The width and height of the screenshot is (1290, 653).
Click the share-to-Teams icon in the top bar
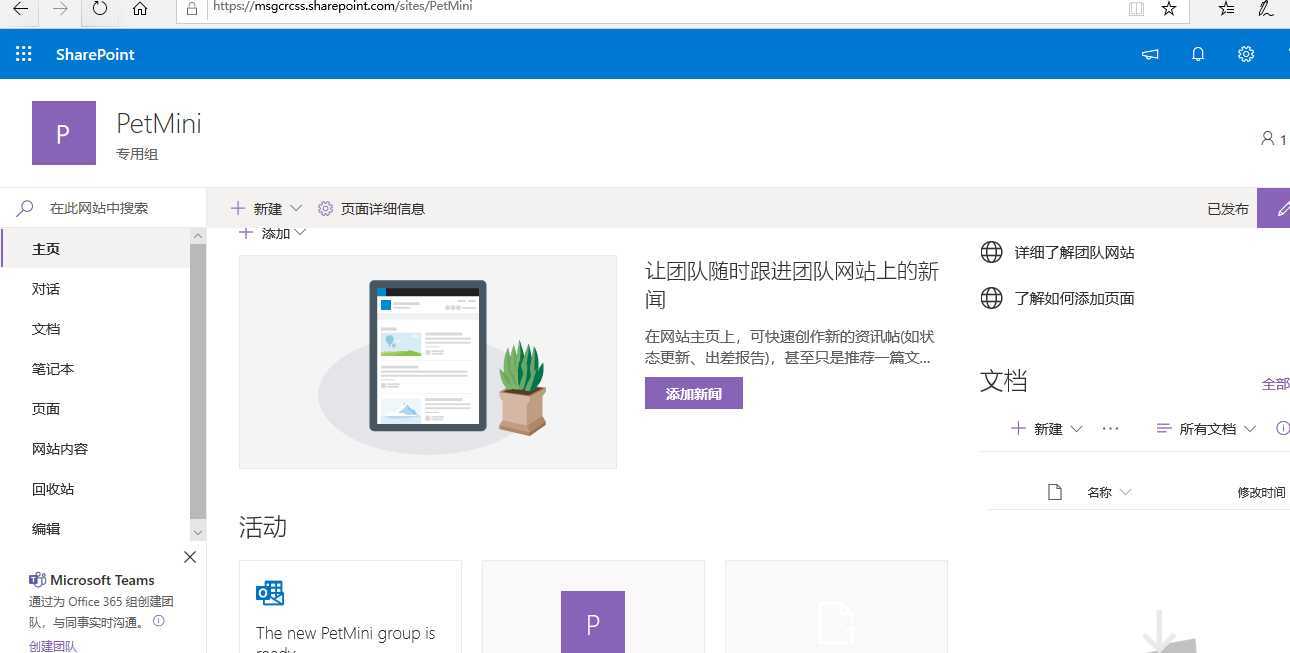1149,54
